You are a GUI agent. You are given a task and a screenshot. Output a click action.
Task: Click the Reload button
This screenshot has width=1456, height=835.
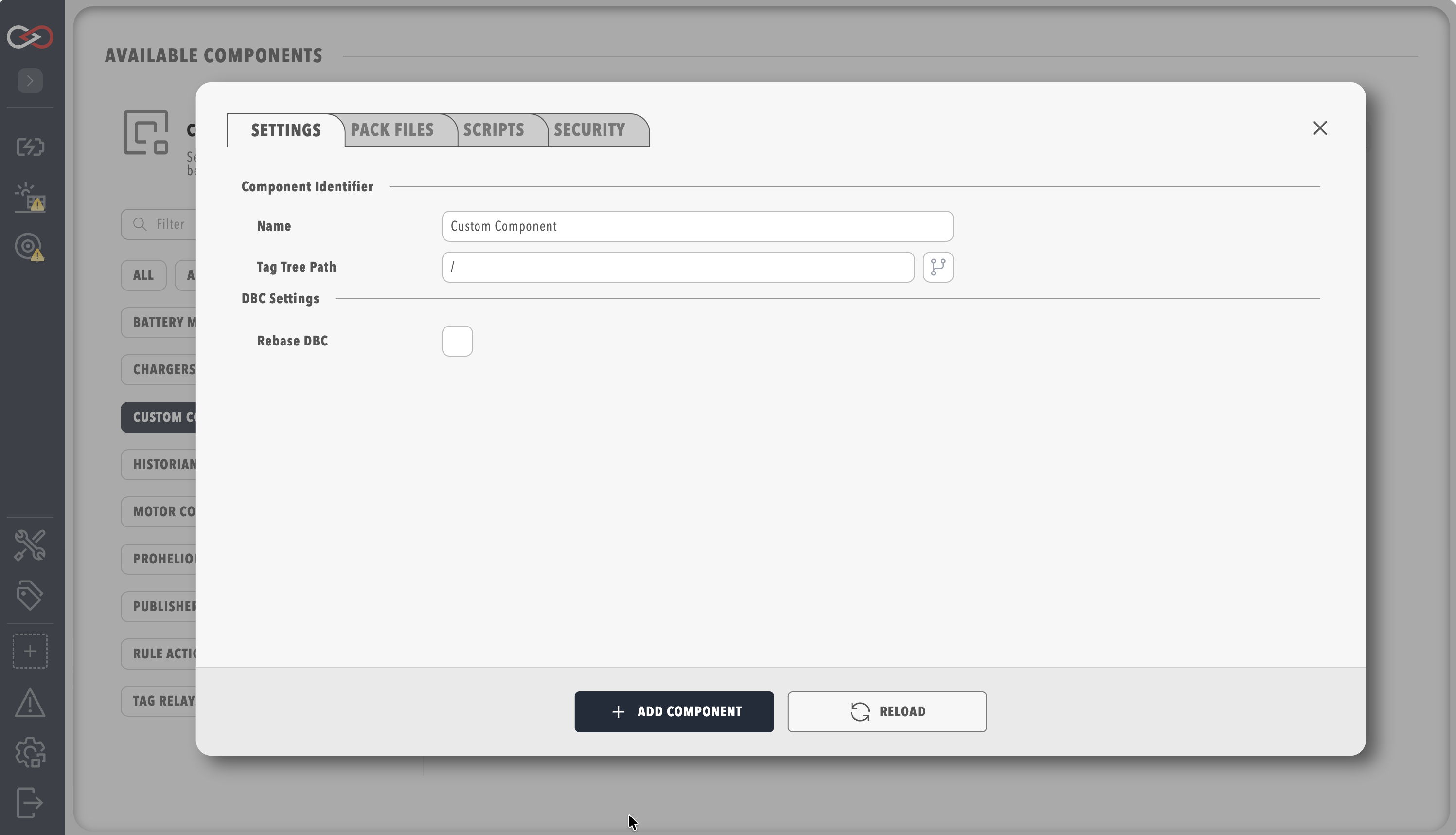coord(887,712)
